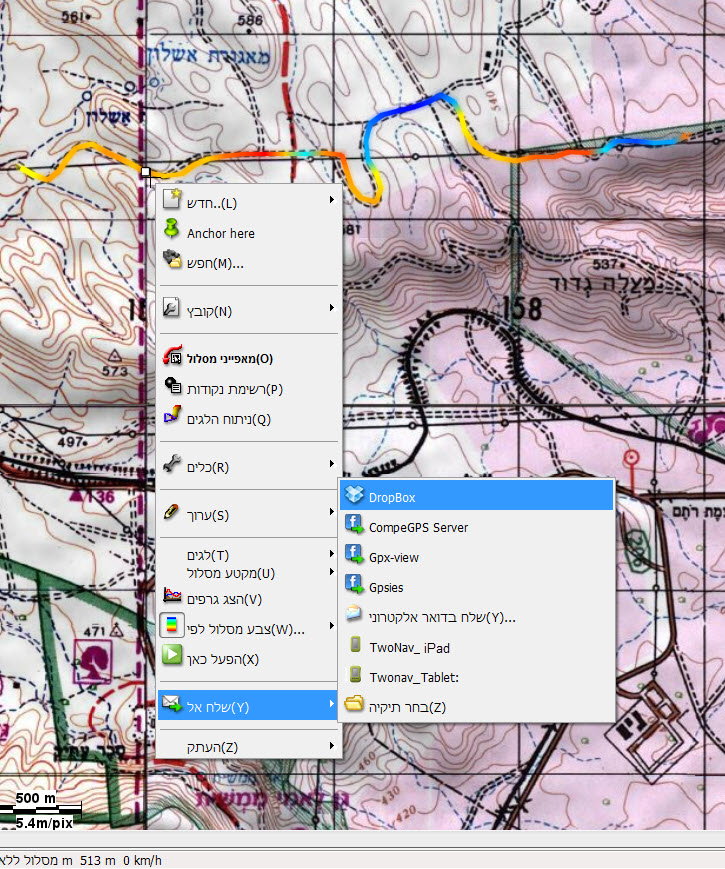The width and height of the screenshot is (725, 869).
Task: Click the Twonav_Tablet device icon
Action: coord(353,677)
